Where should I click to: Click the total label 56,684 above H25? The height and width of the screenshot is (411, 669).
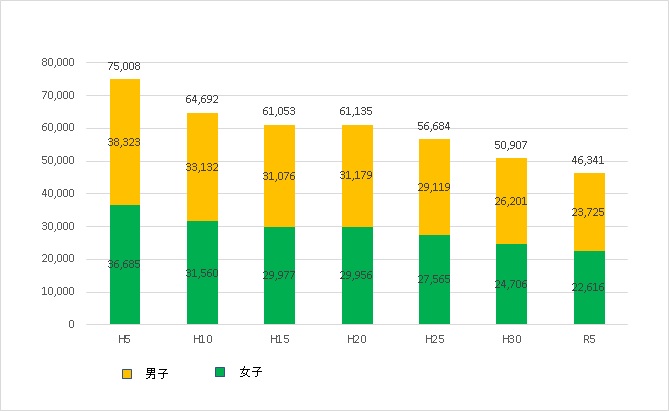pyautogui.click(x=434, y=126)
